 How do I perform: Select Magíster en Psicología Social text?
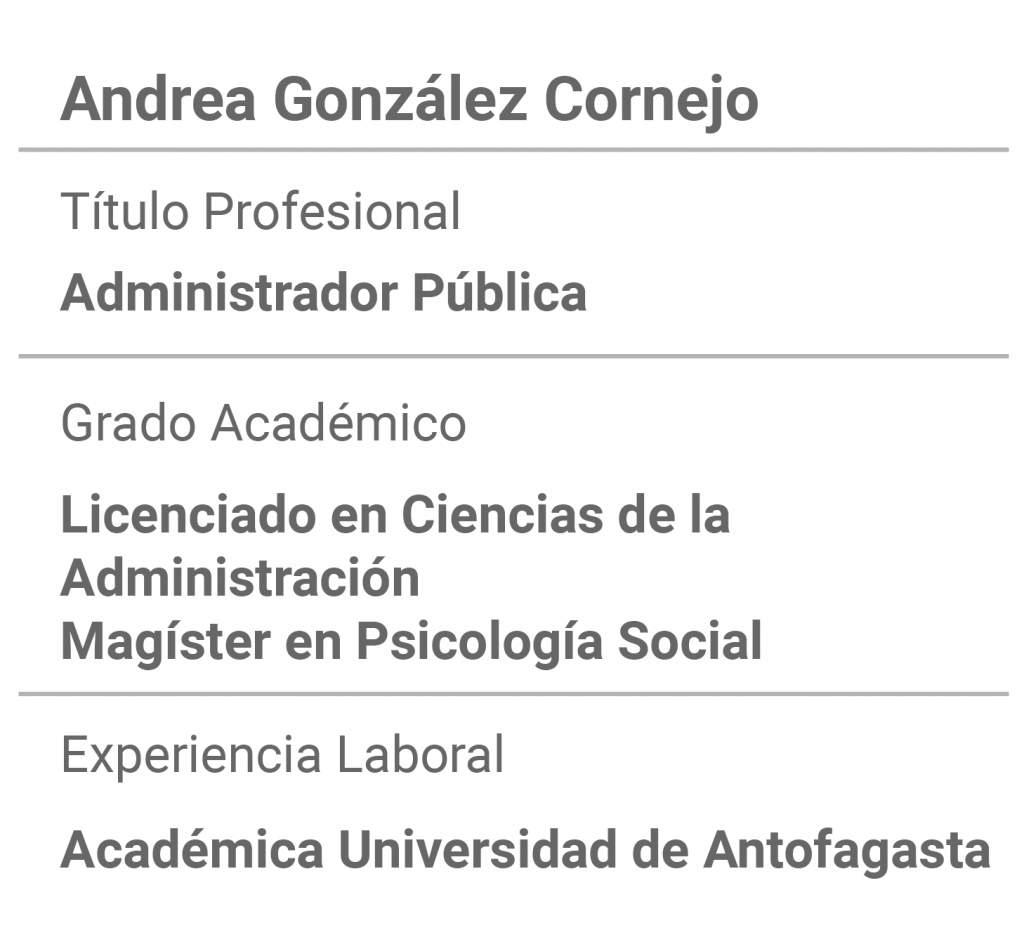[411, 642]
